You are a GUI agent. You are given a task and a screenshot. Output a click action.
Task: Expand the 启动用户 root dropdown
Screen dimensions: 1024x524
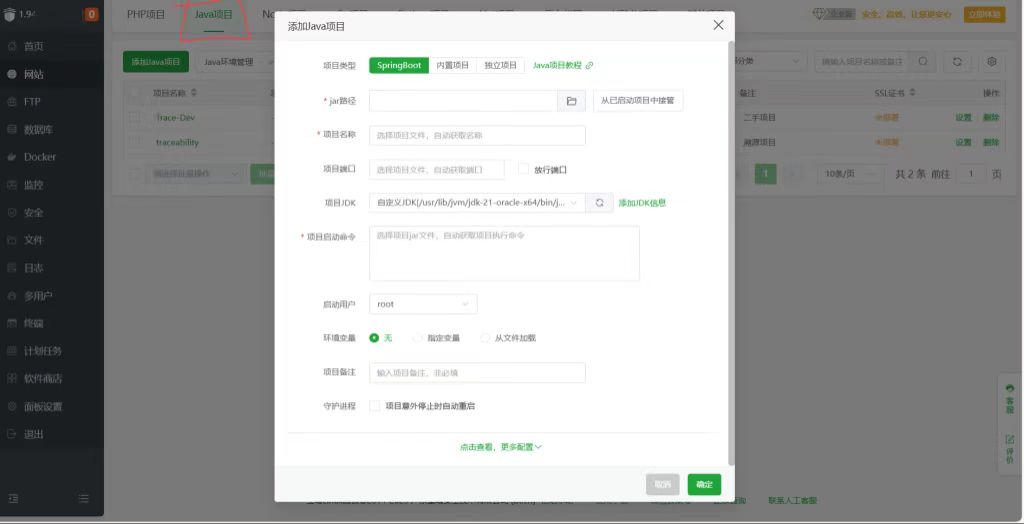coord(423,304)
